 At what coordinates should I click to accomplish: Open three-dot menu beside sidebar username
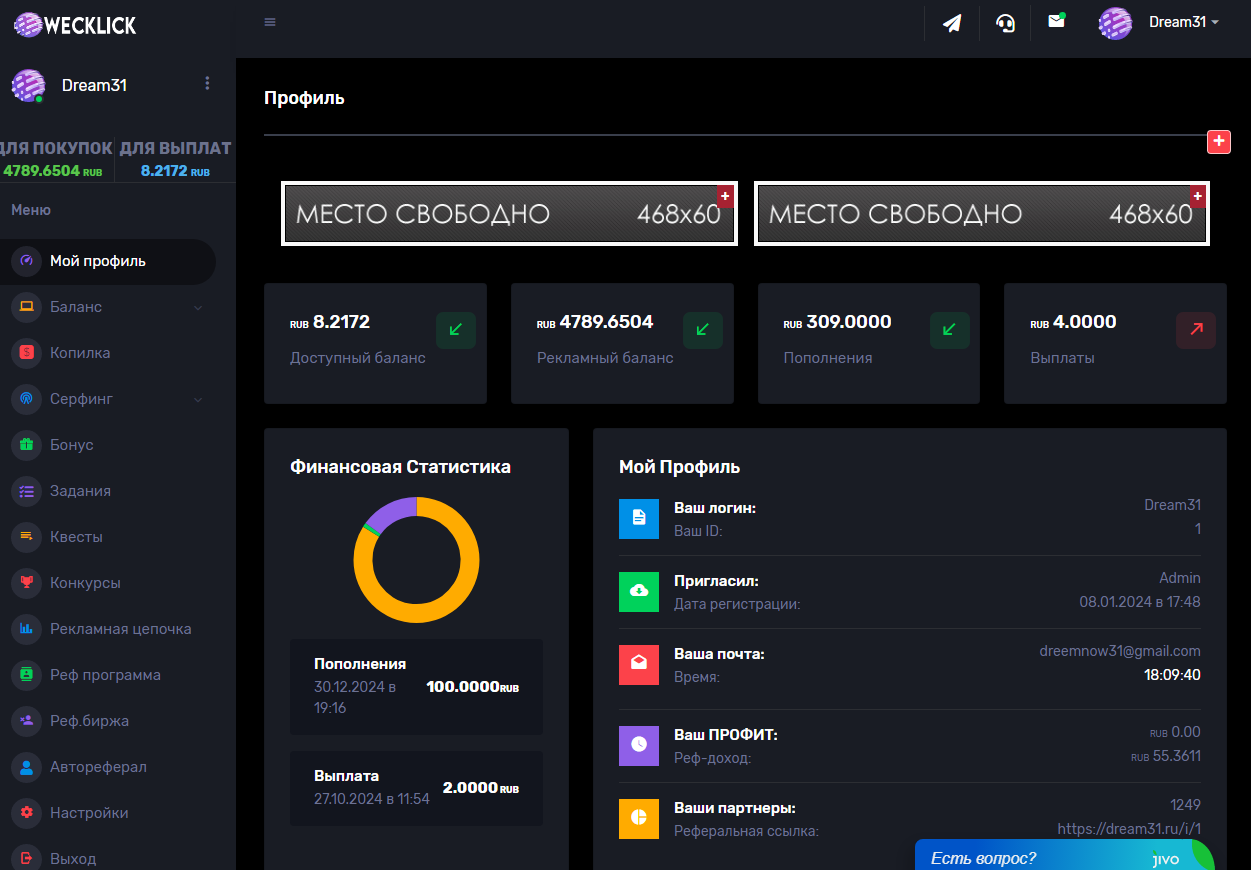(207, 84)
